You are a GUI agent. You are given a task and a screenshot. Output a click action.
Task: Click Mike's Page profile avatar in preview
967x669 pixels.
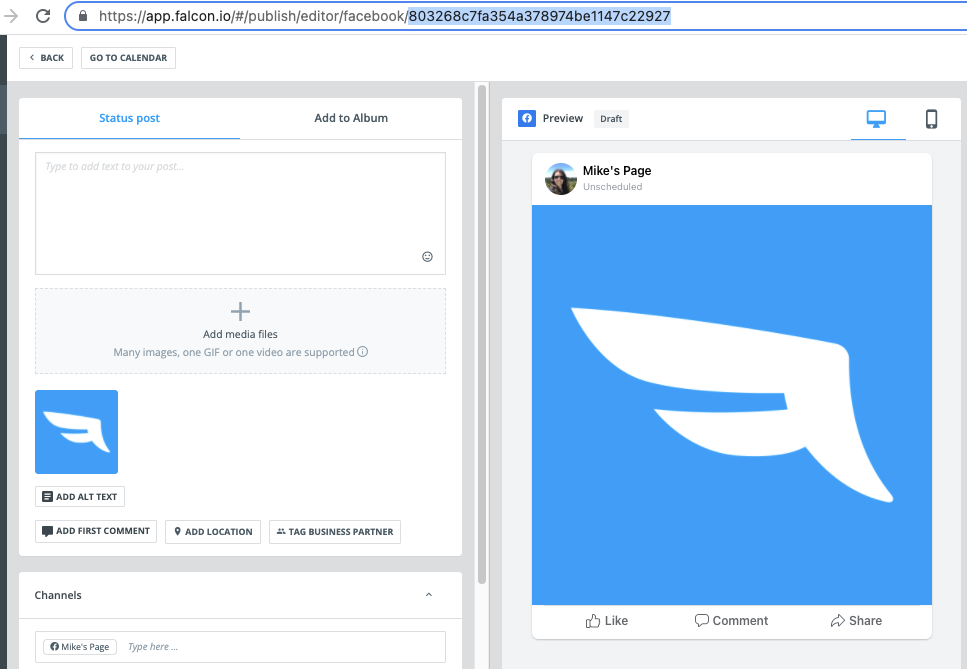[x=561, y=179]
